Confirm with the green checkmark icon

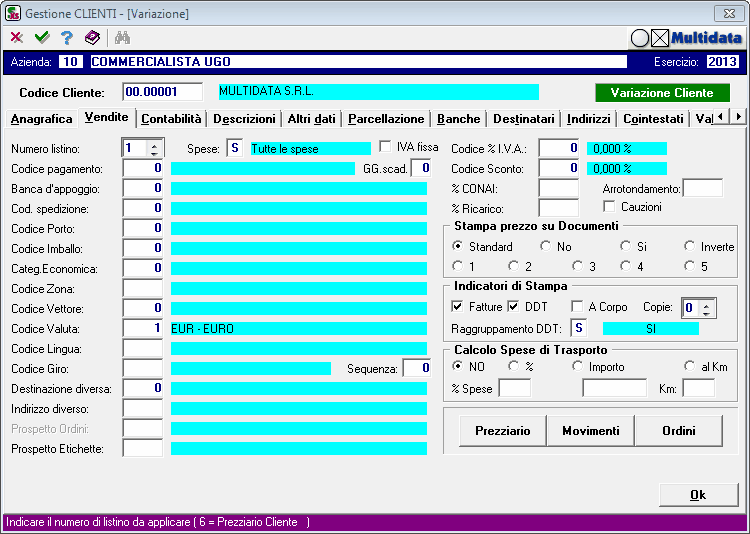point(42,37)
